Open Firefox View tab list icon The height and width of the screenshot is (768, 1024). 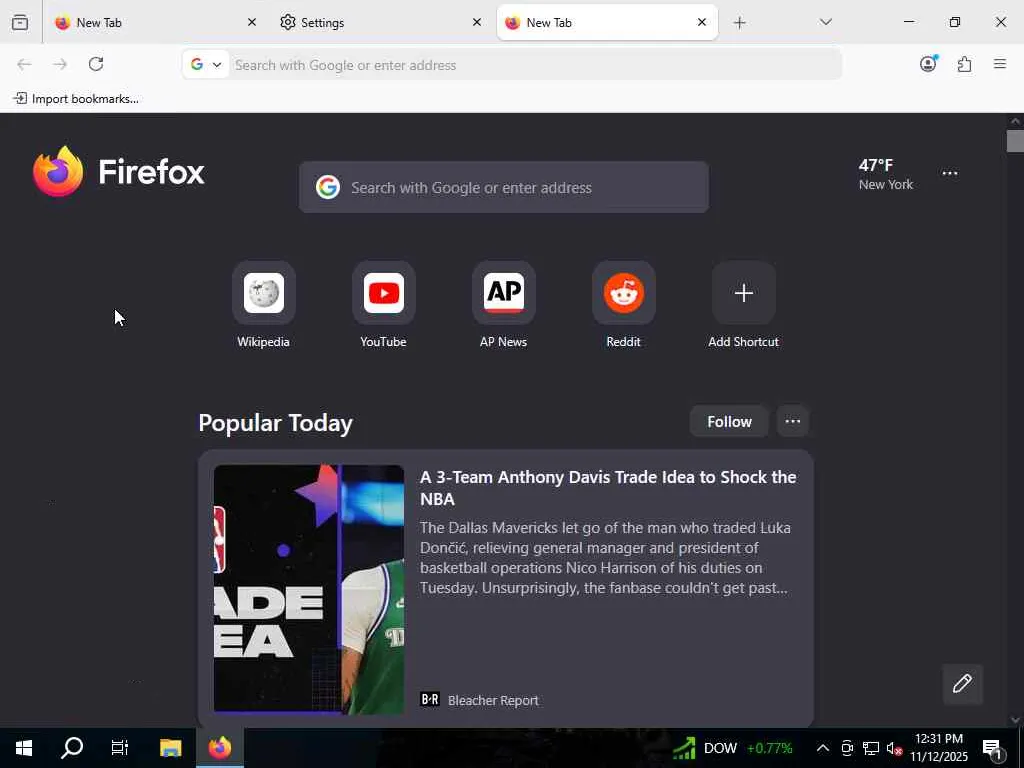pyautogui.click(x=20, y=22)
